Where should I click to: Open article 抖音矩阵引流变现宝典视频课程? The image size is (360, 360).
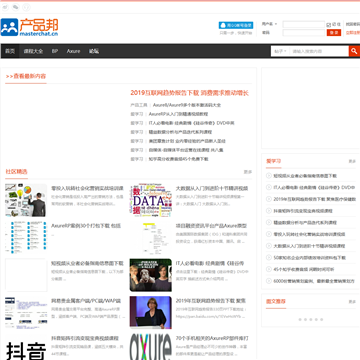tap(85, 338)
